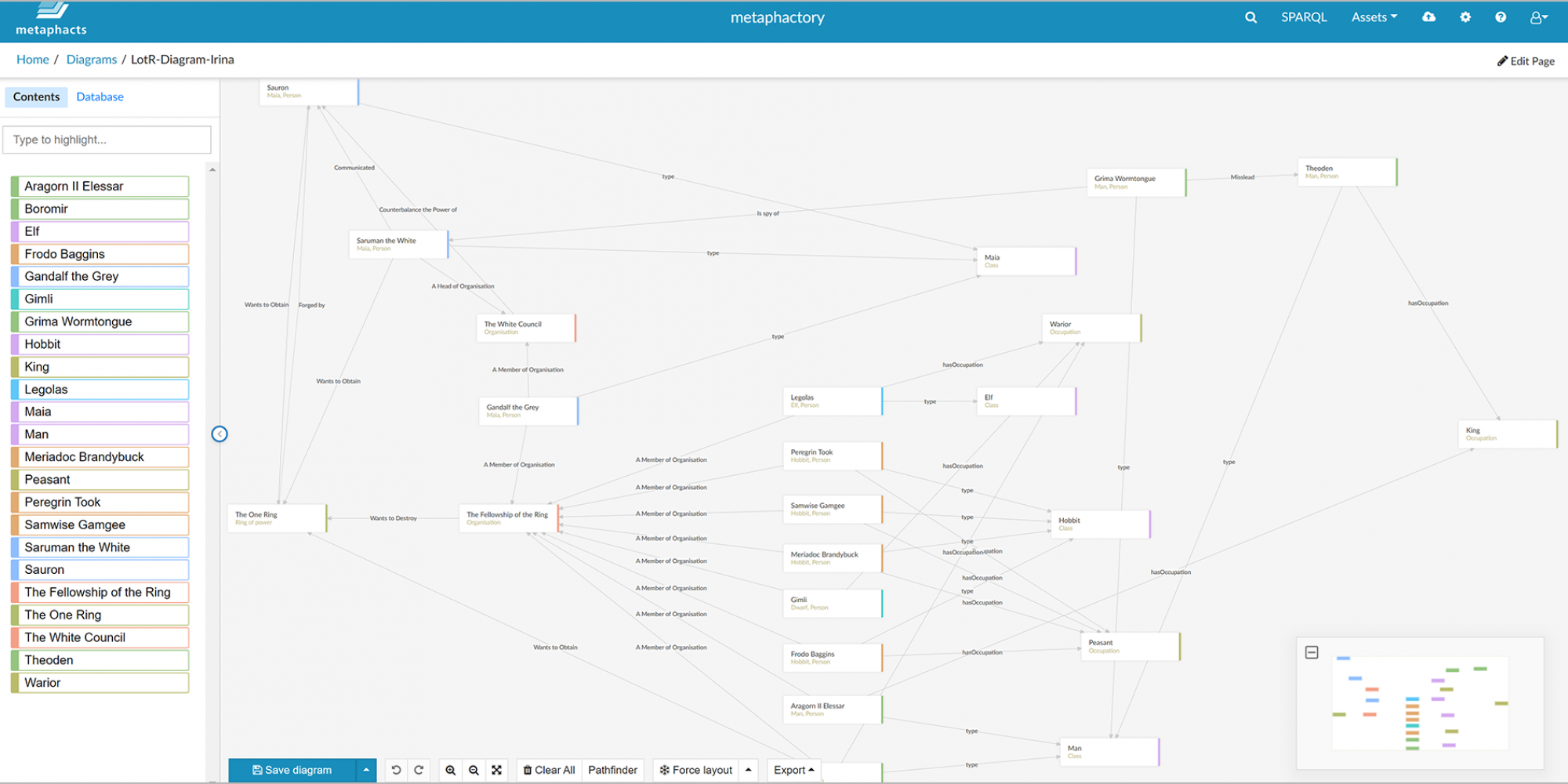The height and width of the screenshot is (784, 1568).
Task: Collapse the minimap using its minus toggle
Action: pos(1313,651)
